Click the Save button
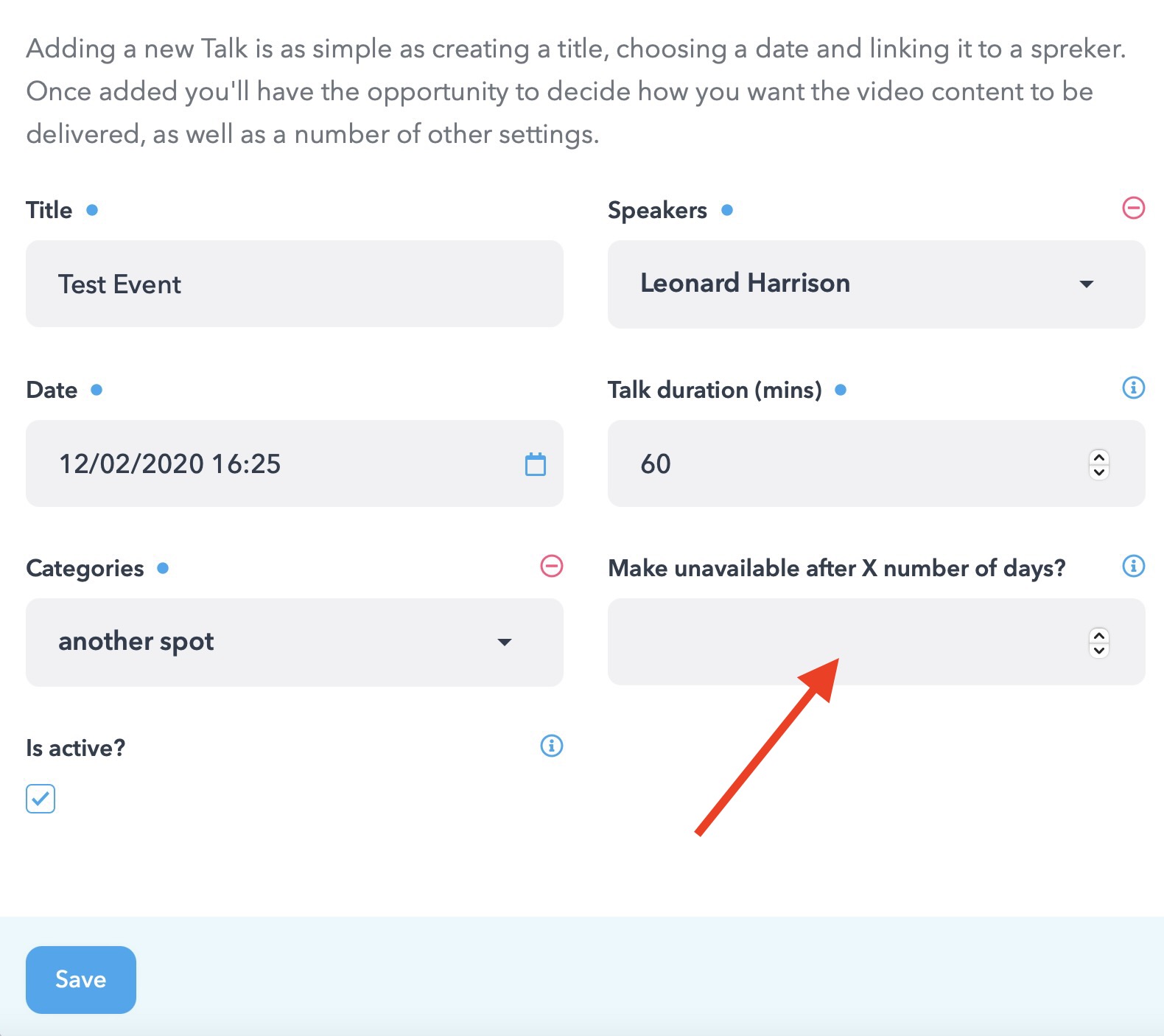Screen dimensions: 1164x1036 point(81,980)
